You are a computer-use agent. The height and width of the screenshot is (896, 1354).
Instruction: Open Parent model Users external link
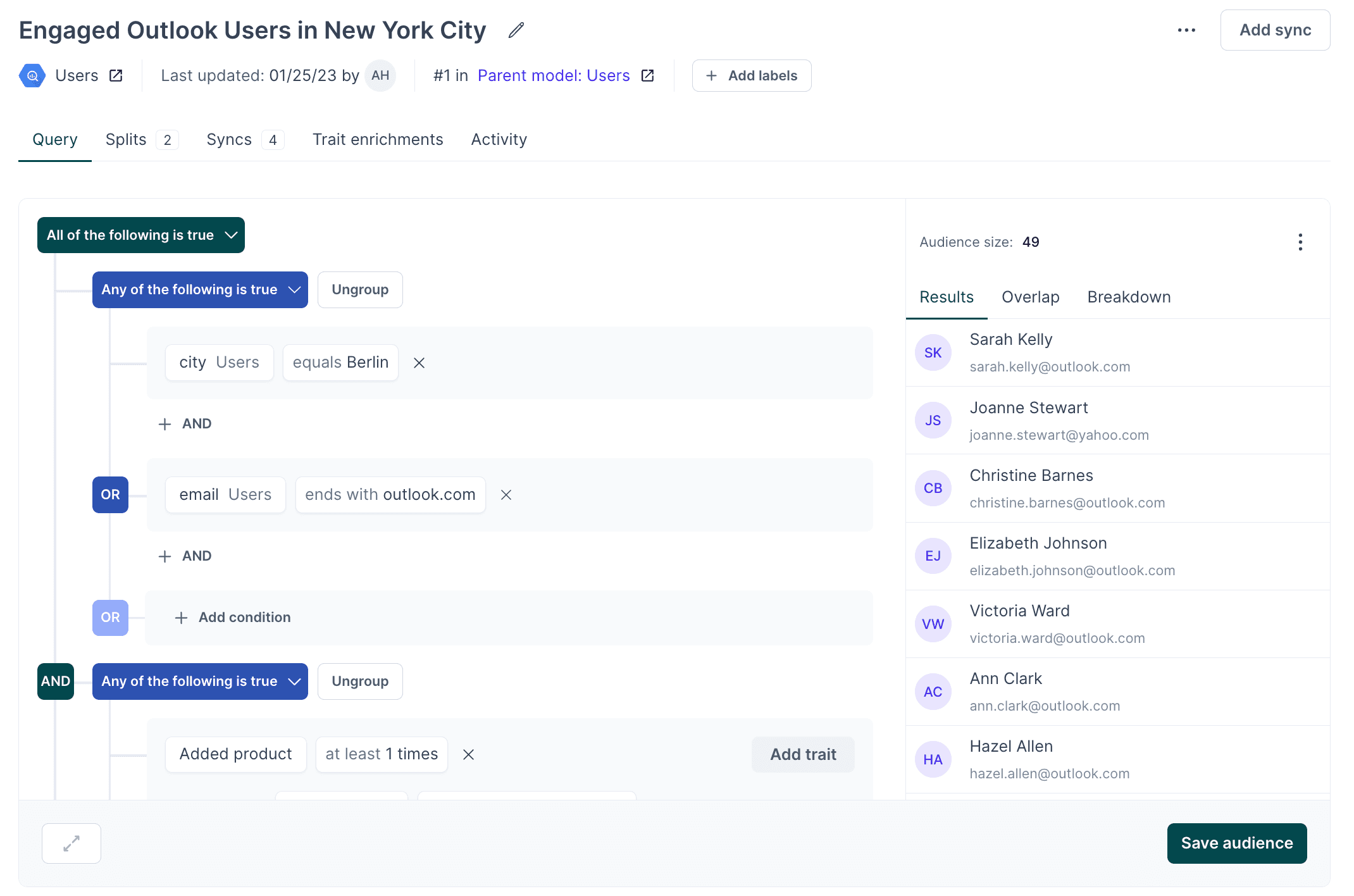[x=647, y=75]
